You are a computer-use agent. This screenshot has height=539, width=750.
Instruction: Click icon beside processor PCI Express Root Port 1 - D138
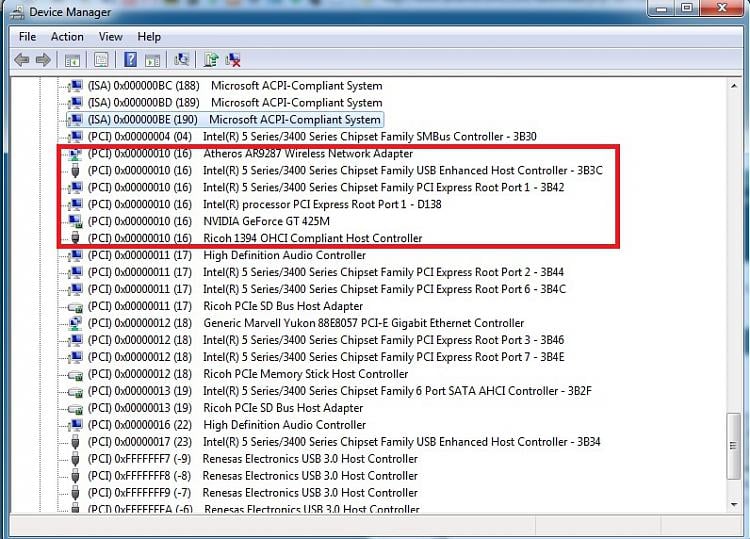click(76, 205)
